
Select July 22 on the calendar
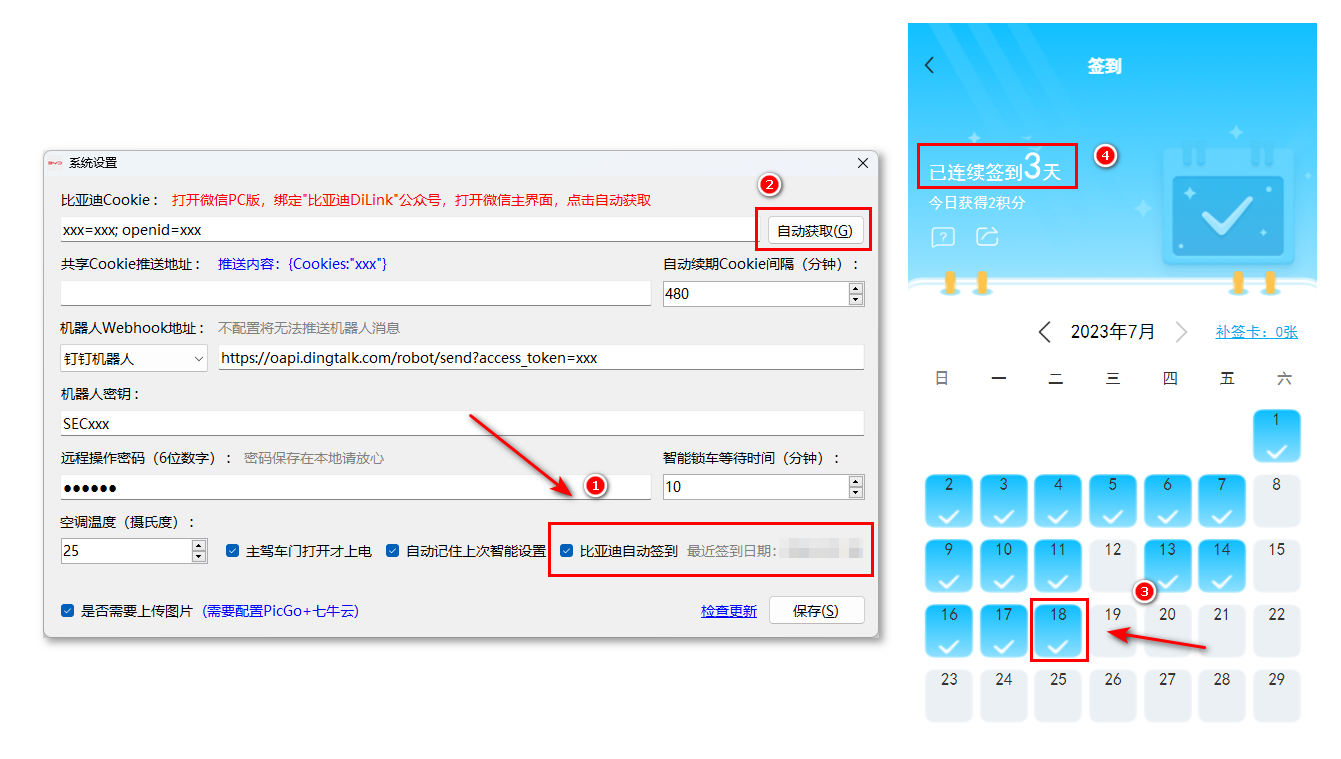click(x=1276, y=630)
